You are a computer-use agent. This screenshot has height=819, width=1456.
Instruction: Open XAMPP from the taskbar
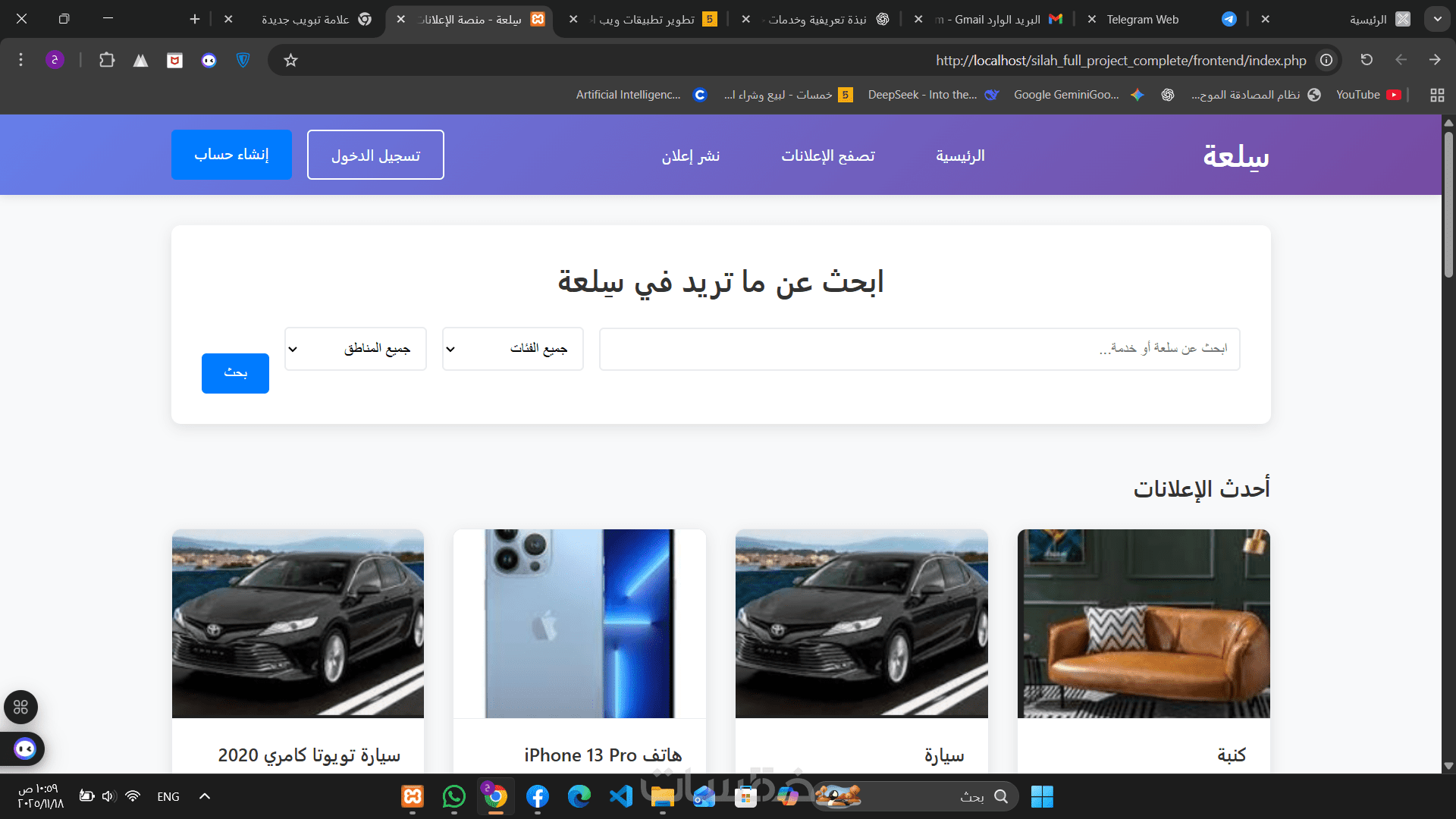[412, 796]
